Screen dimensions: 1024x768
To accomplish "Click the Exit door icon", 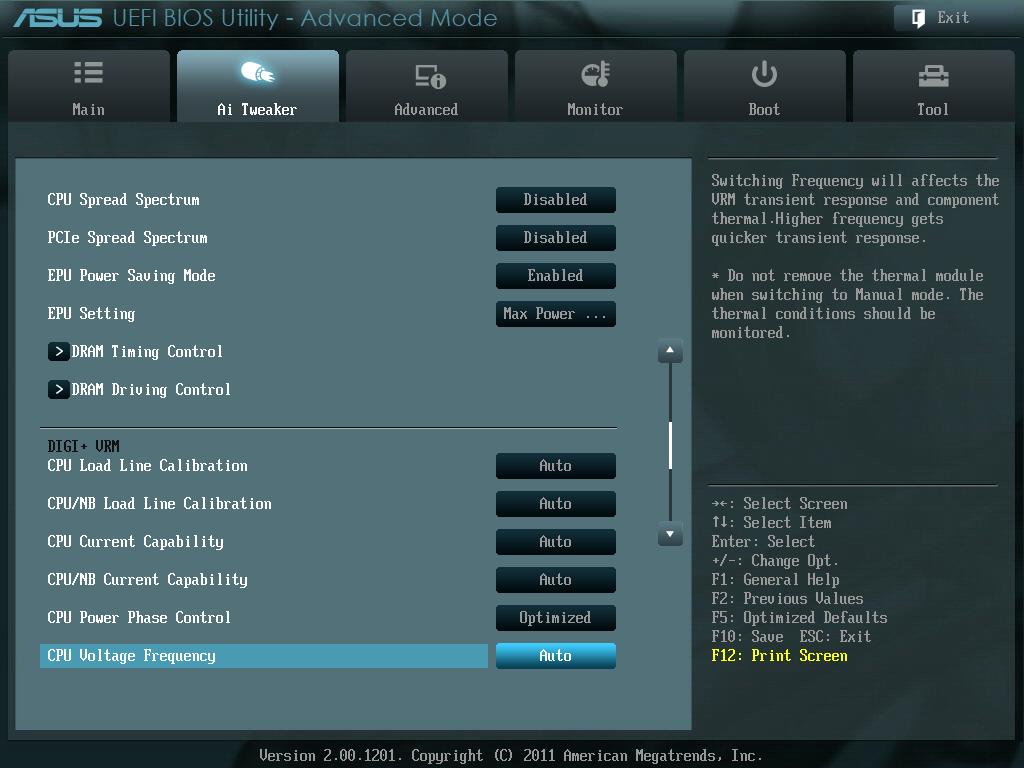I will tap(918, 18).
